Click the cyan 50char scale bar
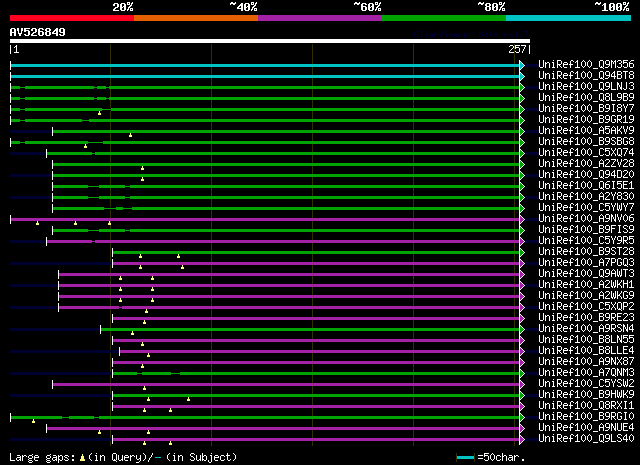Screen dimensions: 640x465 [465, 457]
